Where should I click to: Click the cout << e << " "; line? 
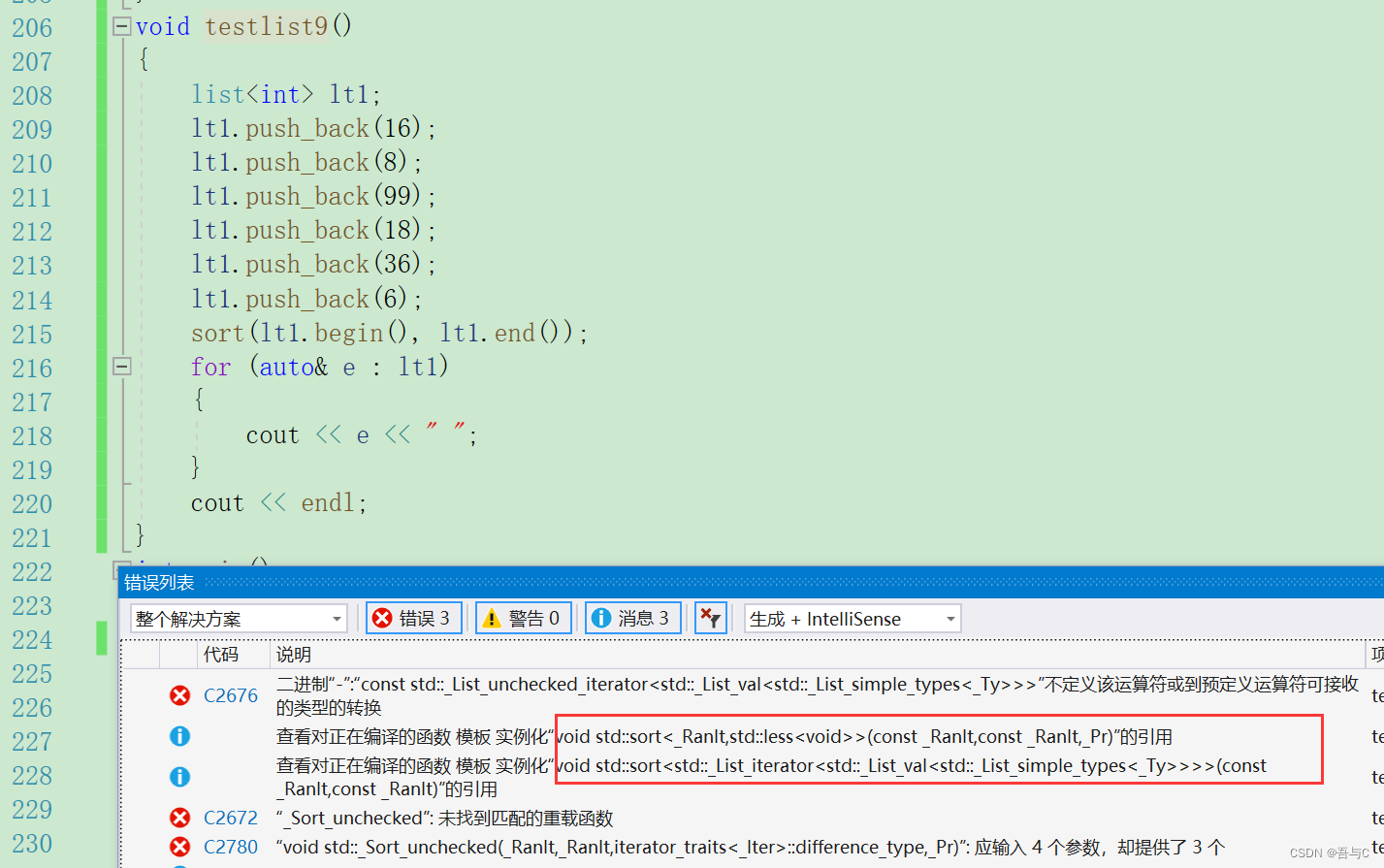[362, 434]
